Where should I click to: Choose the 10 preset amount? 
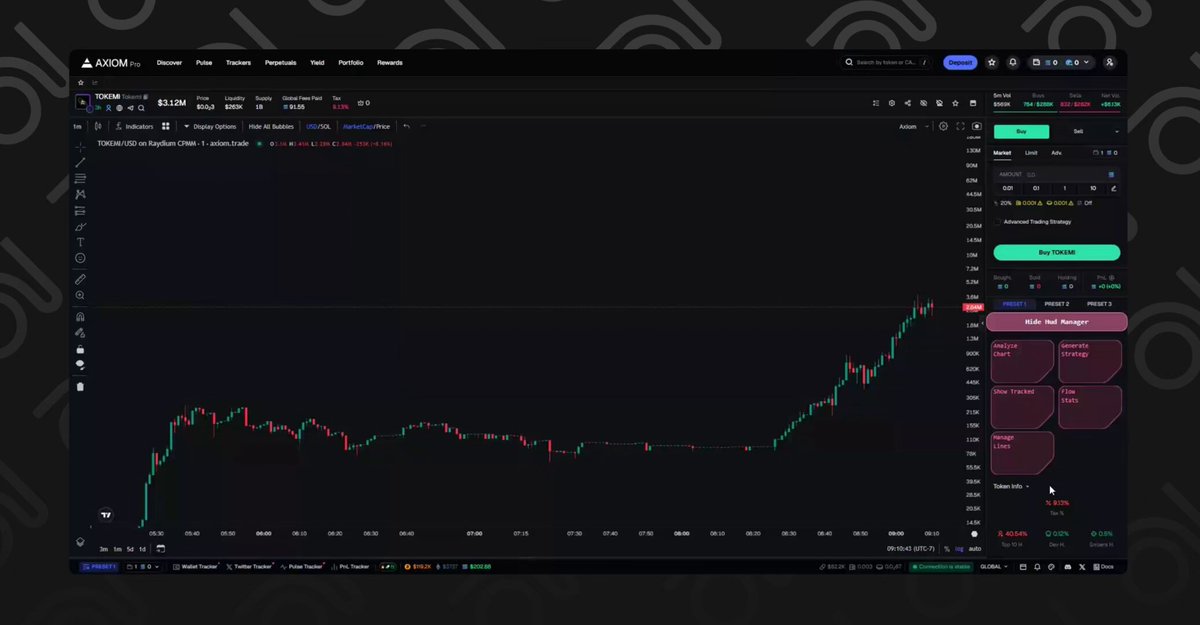point(1093,188)
